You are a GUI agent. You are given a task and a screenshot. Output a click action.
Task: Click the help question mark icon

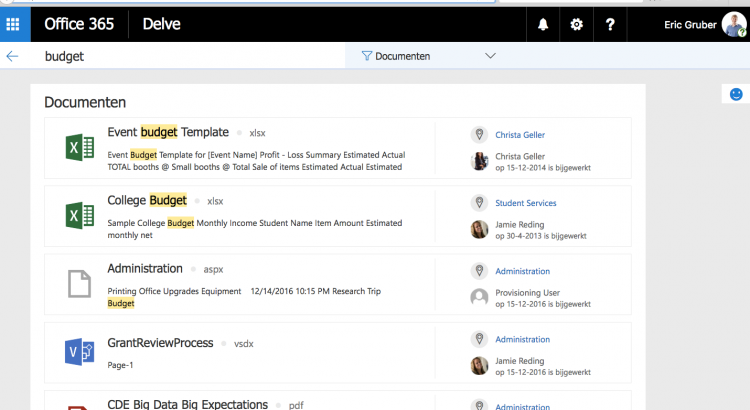[610, 24]
